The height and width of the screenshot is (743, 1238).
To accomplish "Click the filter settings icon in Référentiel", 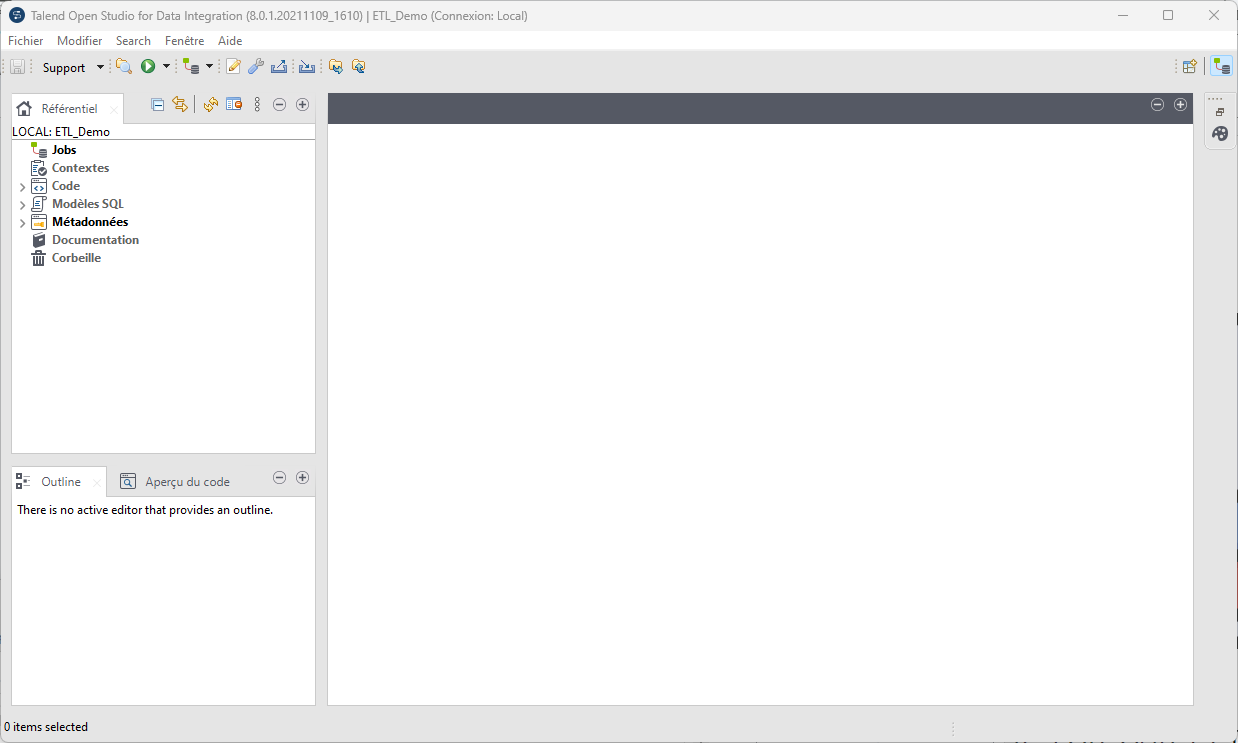I will click(234, 104).
